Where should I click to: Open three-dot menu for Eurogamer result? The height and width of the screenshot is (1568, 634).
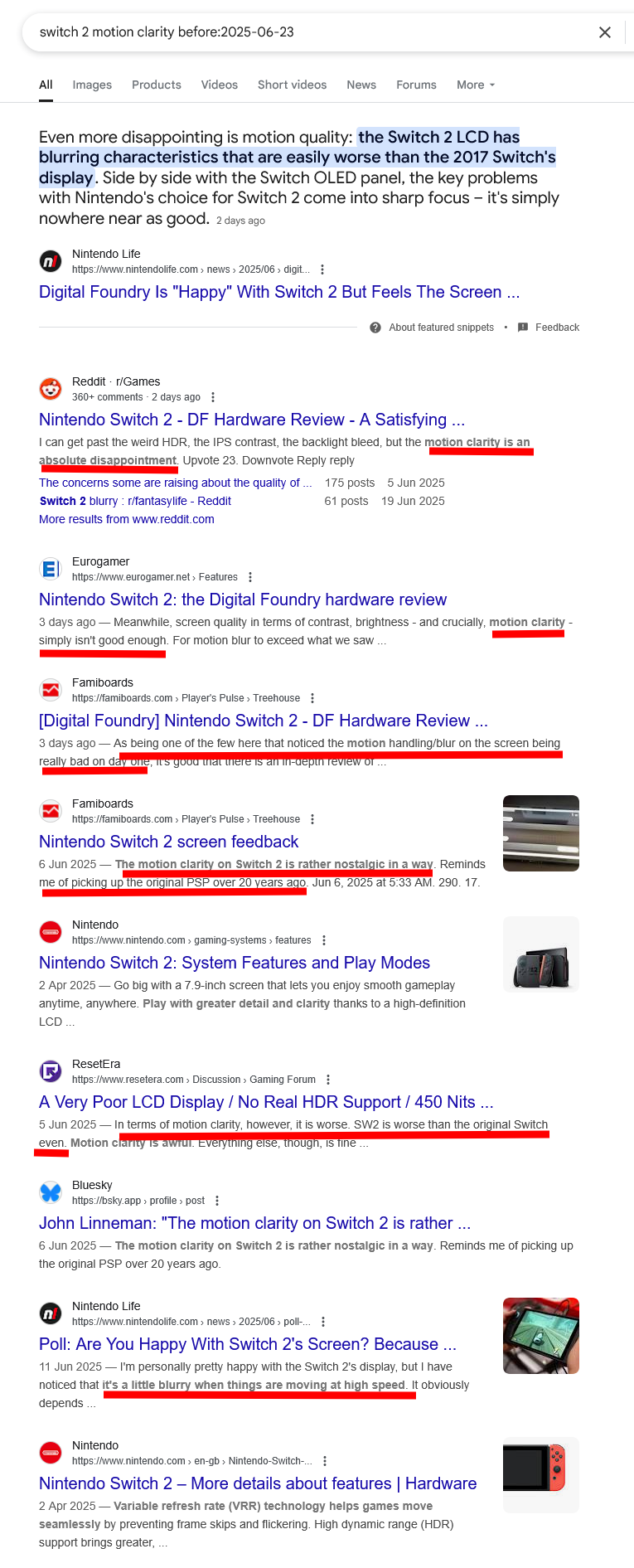point(250,577)
